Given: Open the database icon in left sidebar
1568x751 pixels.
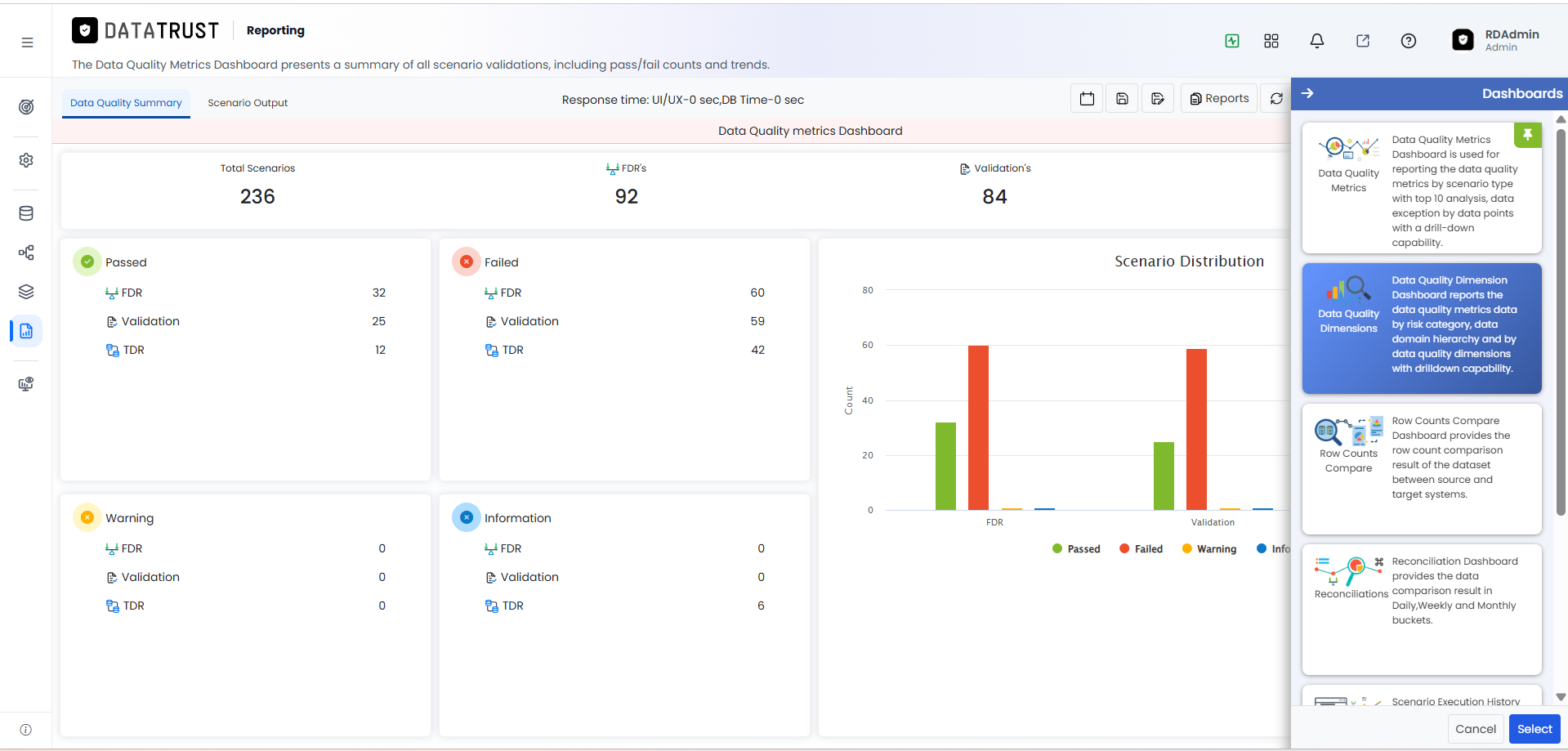Looking at the screenshot, I should coord(26,213).
